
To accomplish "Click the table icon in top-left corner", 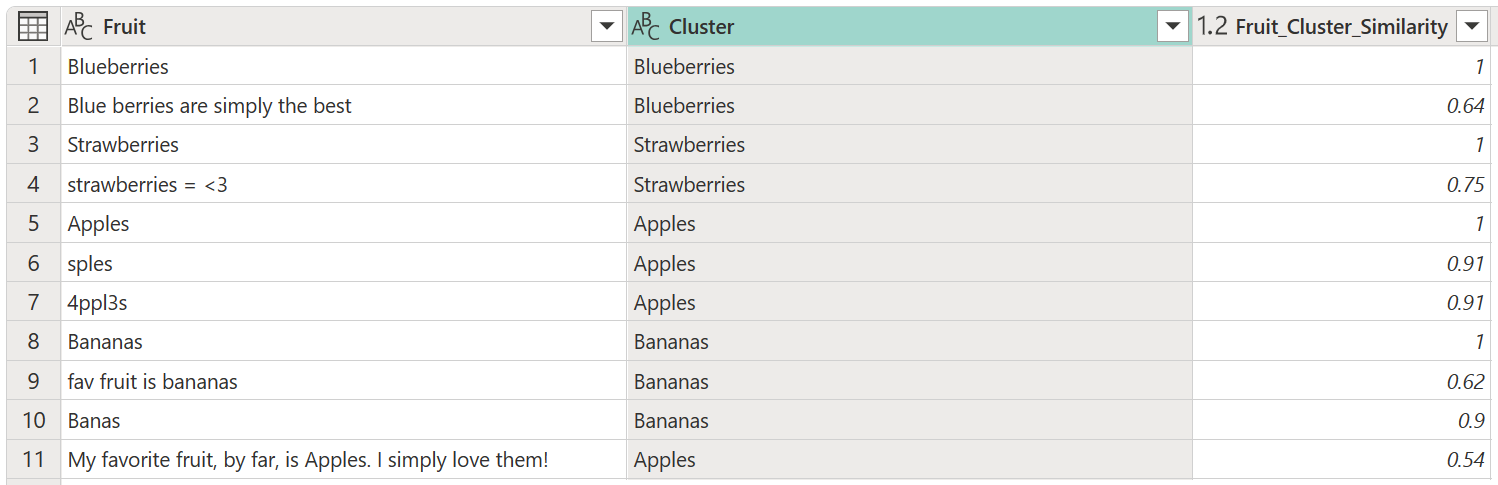I will [x=33, y=27].
